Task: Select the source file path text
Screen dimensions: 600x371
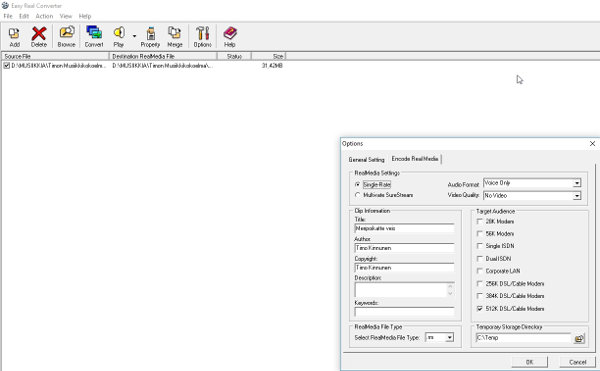Action: [58, 66]
